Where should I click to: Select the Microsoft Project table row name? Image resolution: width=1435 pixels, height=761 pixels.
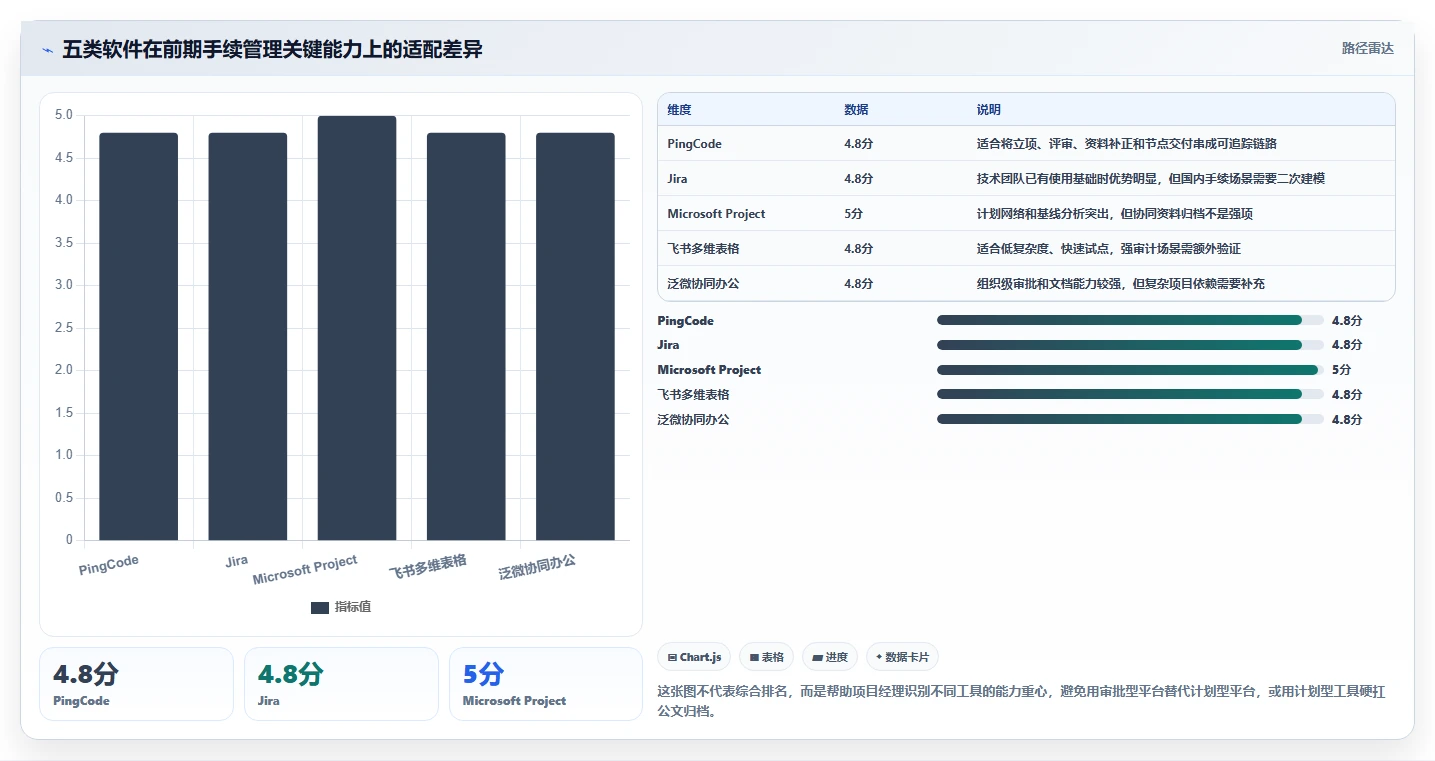tap(716, 214)
